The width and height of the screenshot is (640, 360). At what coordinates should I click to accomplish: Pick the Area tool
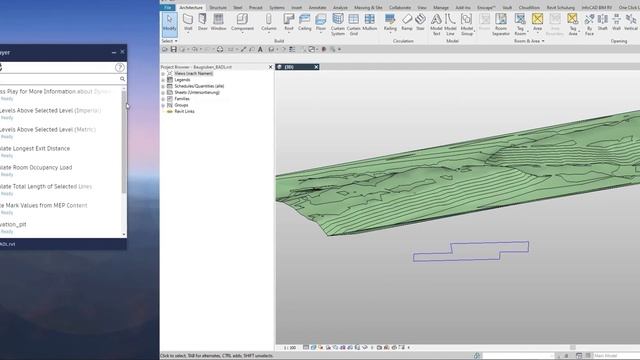click(x=538, y=22)
